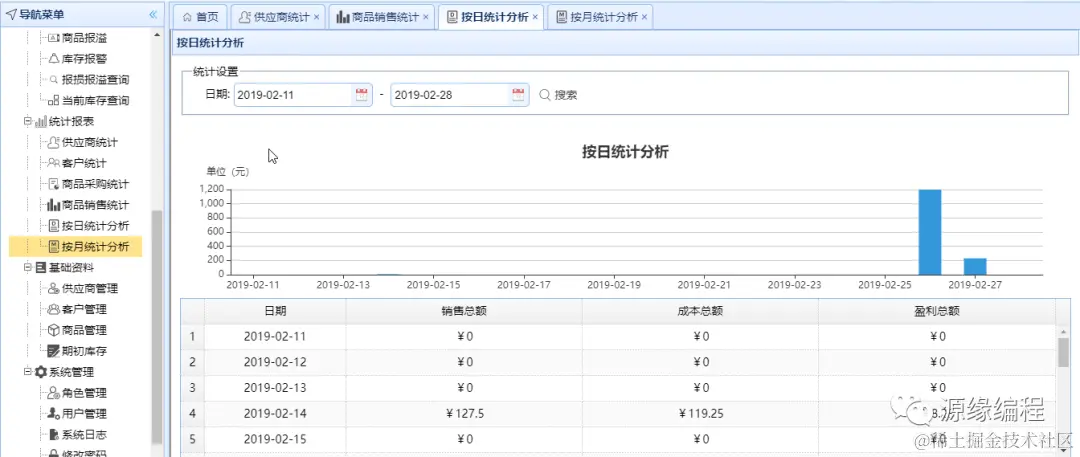This screenshot has width=1080, height=457.
Task: Open 客户统计 in the navigation tree
Action: (x=77, y=163)
